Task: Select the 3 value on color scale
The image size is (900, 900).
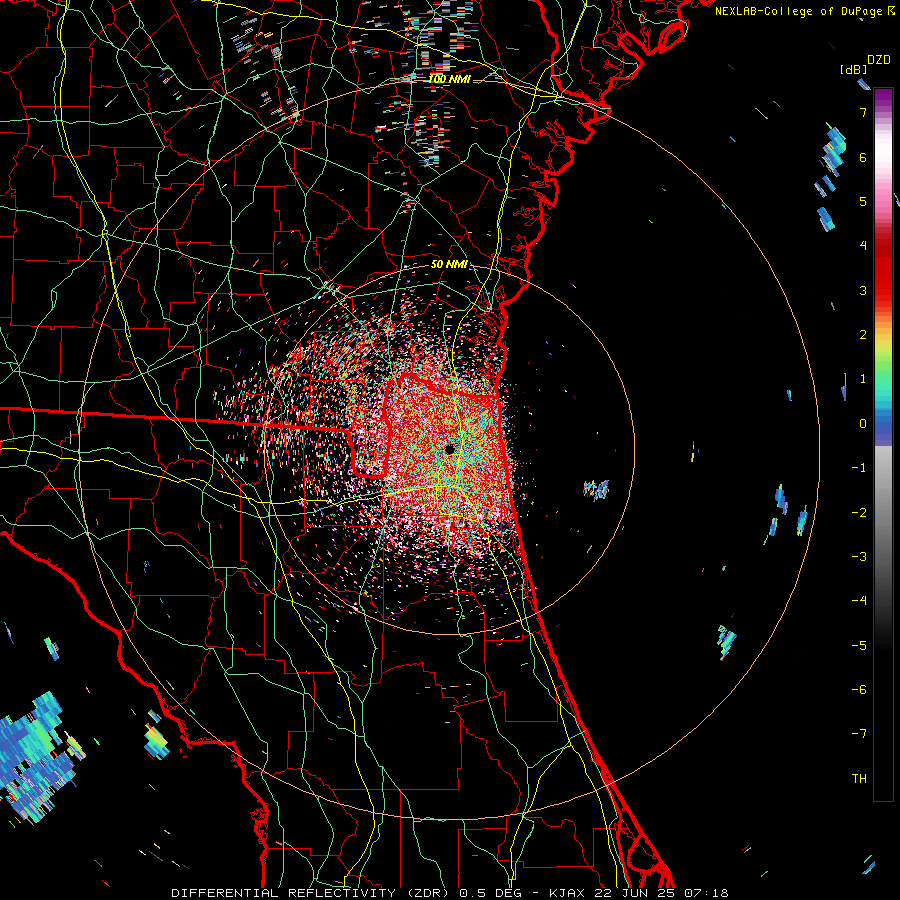Action: [x=863, y=290]
